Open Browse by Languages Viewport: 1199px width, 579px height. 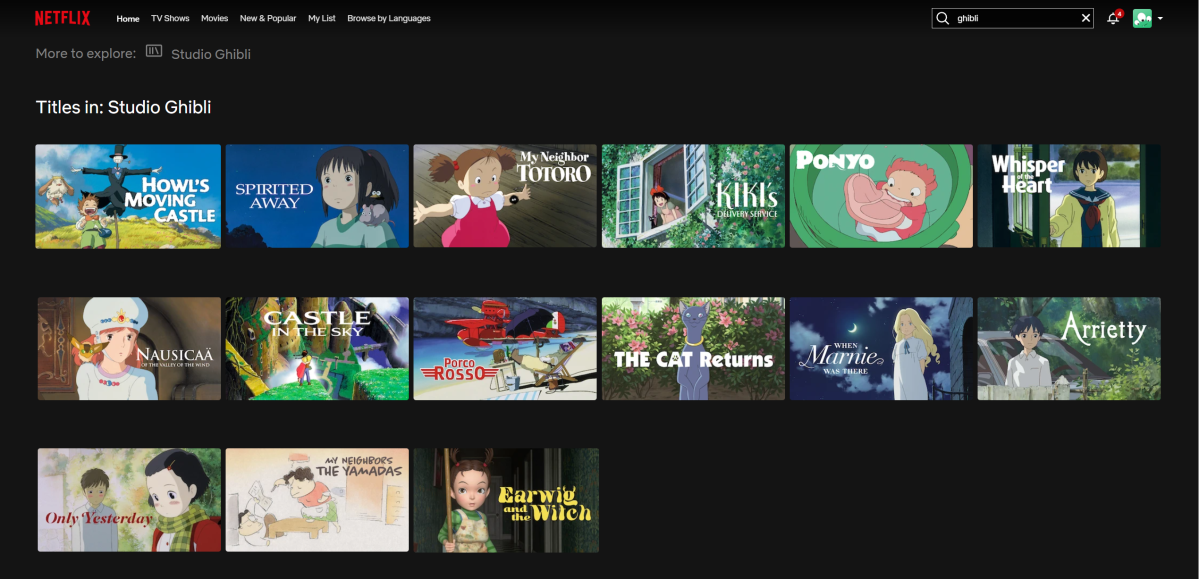click(388, 18)
